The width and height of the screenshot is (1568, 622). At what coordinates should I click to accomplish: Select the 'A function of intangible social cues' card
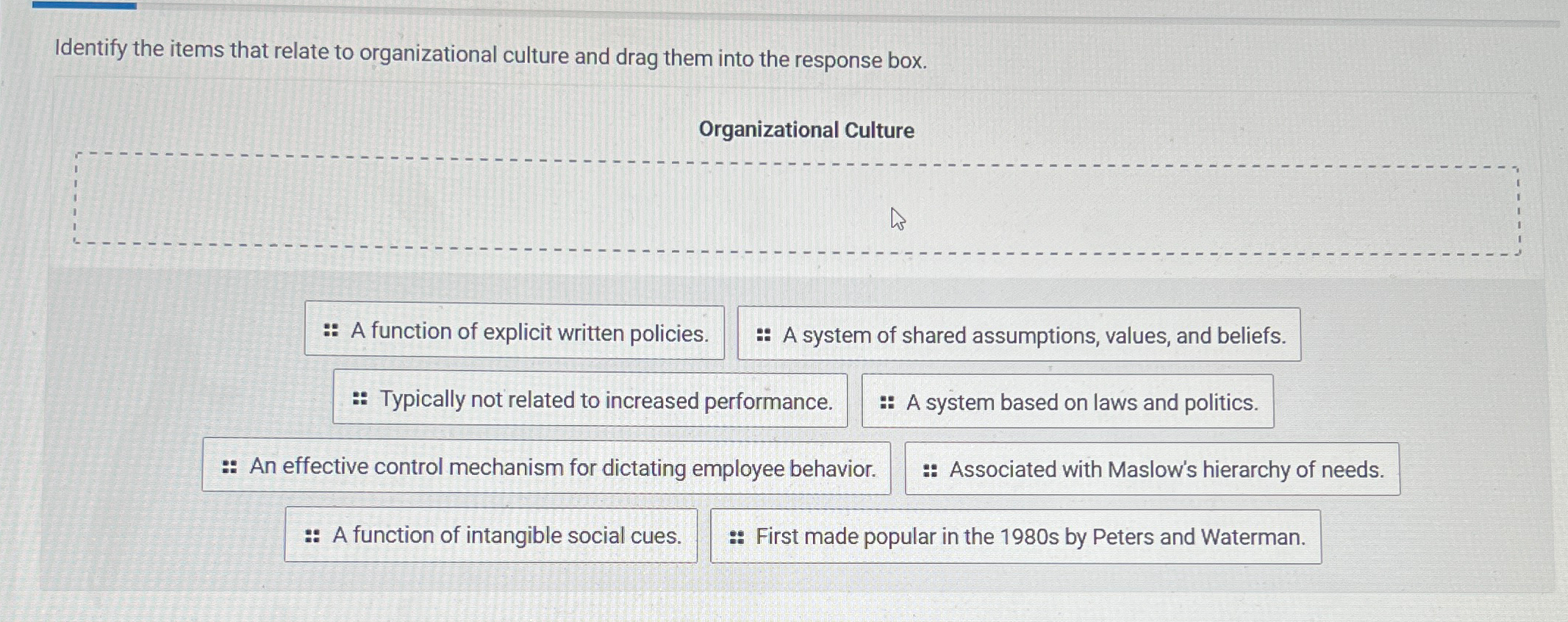(491, 536)
